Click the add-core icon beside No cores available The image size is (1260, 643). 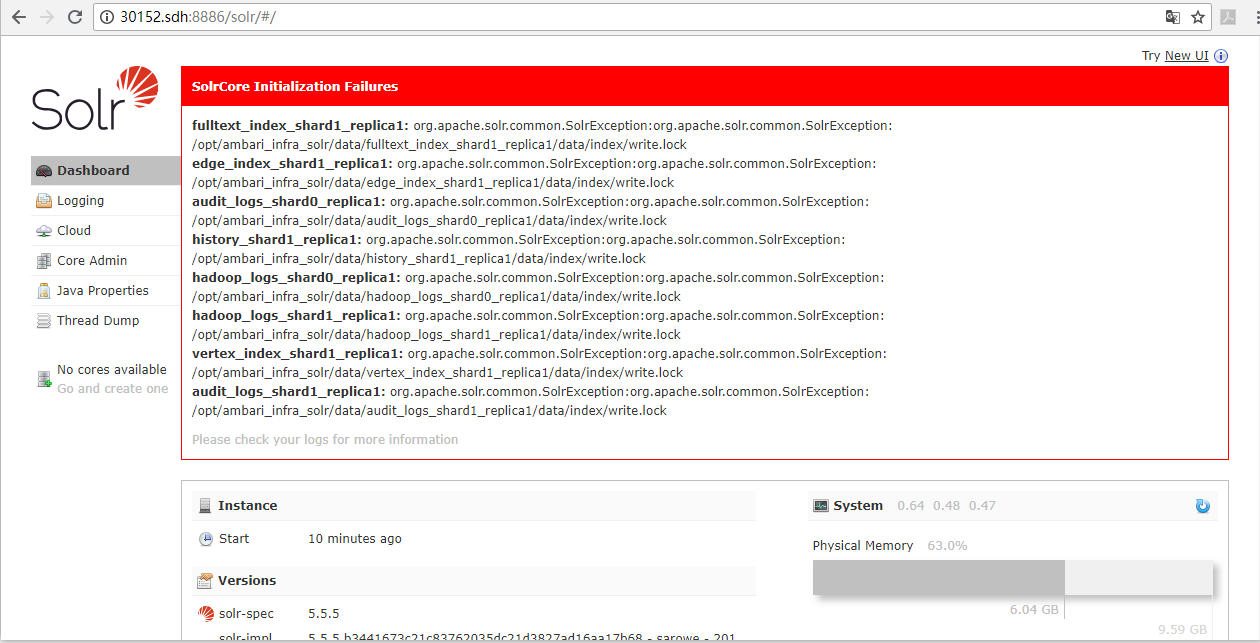coord(44,379)
